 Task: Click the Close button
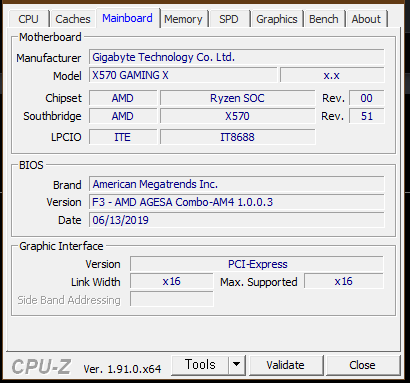pyautogui.click(x=363, y=365)
